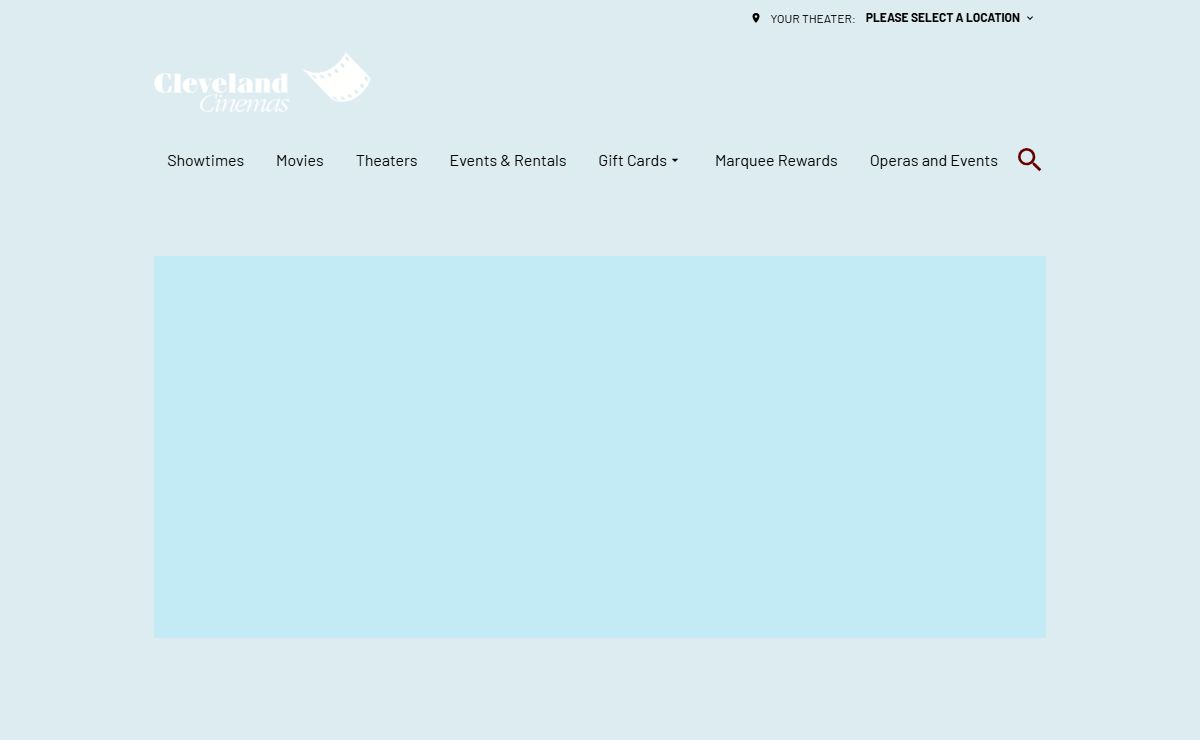Expand the Gift Cards menu arrow

coord(675,161)
